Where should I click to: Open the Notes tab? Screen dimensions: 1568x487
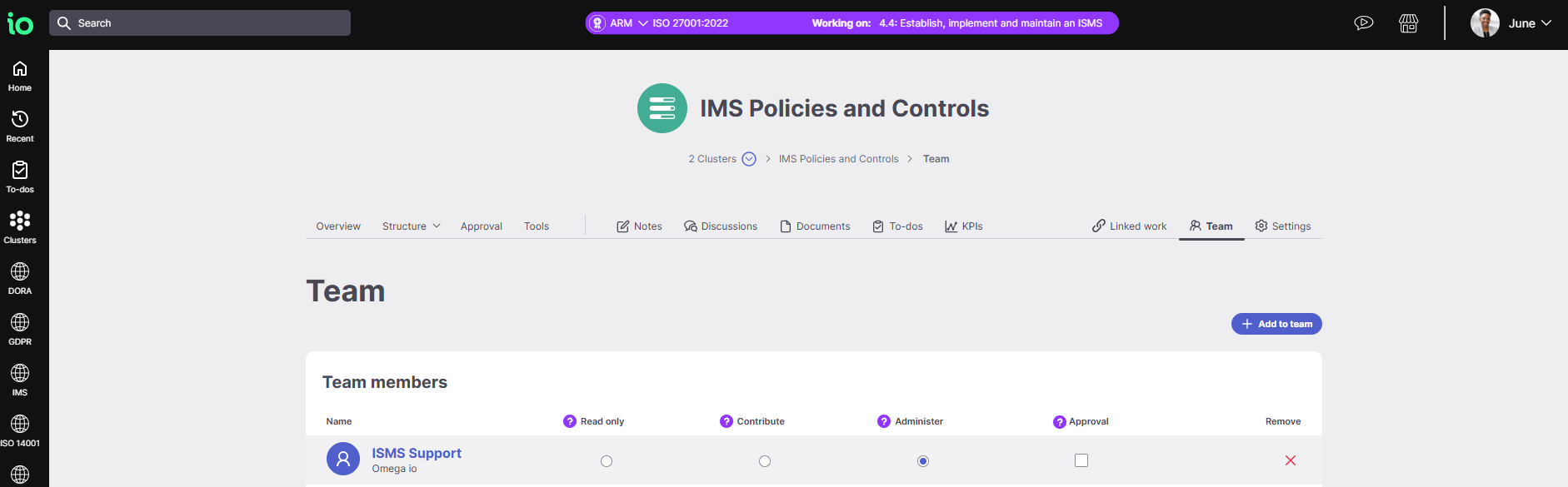(x=639, y=226)
